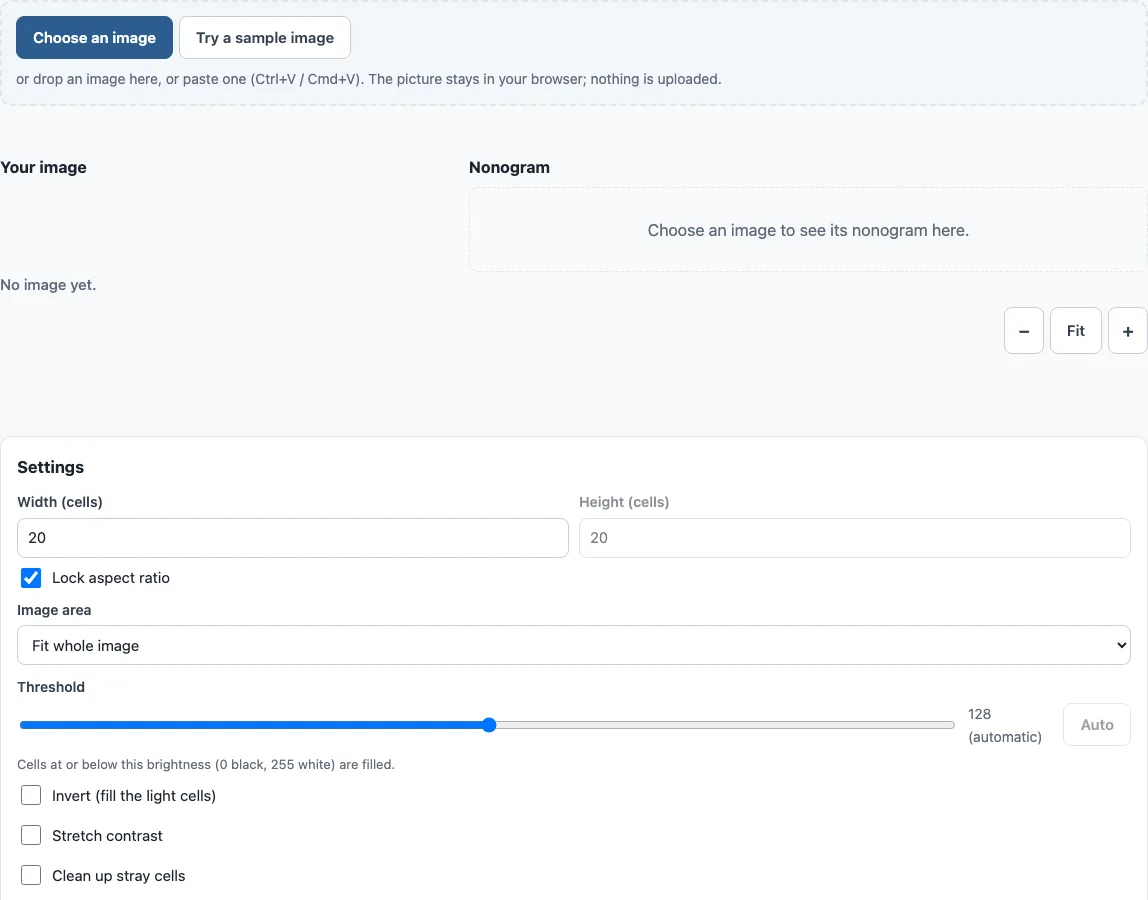This screenshot has height=900, width=1148.
Task: Load the Try a sample image option
Action: tap(265, 37)
